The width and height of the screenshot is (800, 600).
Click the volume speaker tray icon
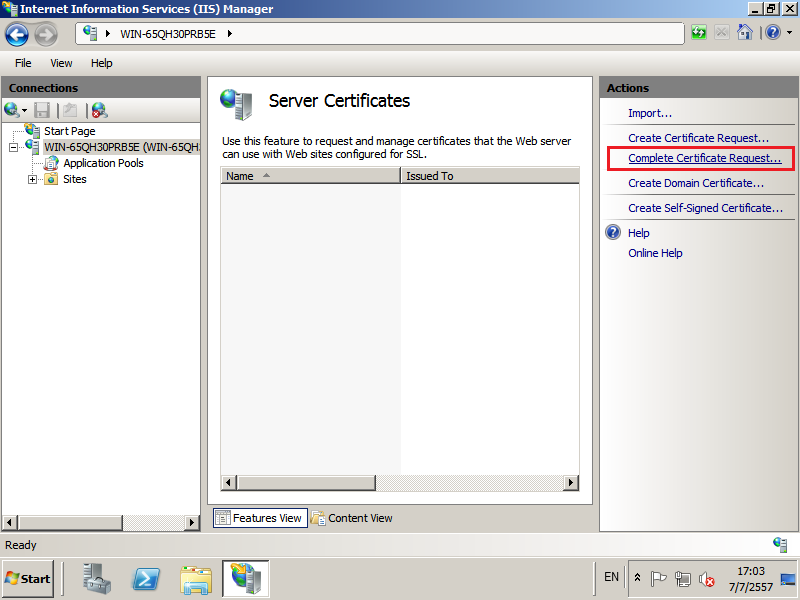coord(707,579)
